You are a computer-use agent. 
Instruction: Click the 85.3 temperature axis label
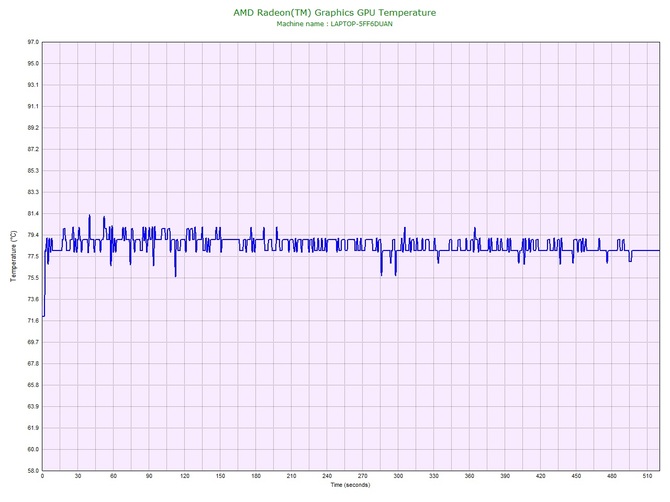(32, 171)
